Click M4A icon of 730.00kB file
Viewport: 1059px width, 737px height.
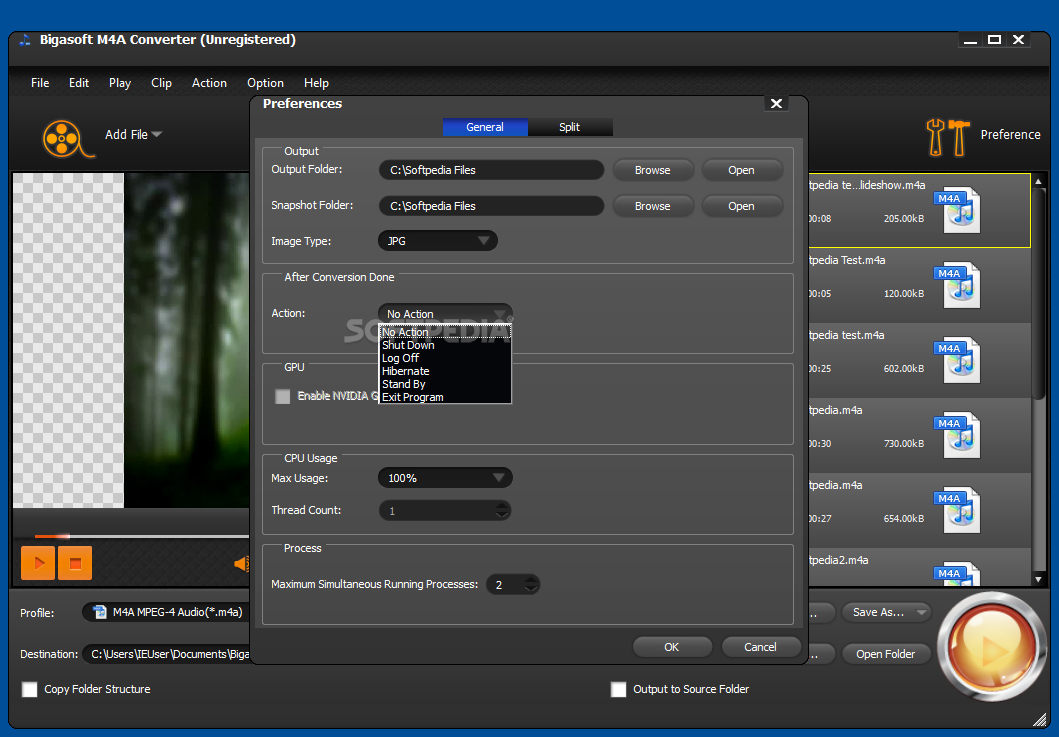958,435
